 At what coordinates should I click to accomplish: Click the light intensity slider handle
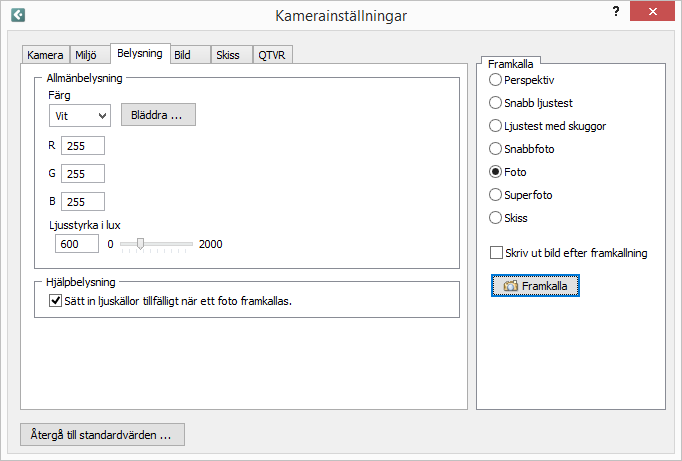pos(141,244)
